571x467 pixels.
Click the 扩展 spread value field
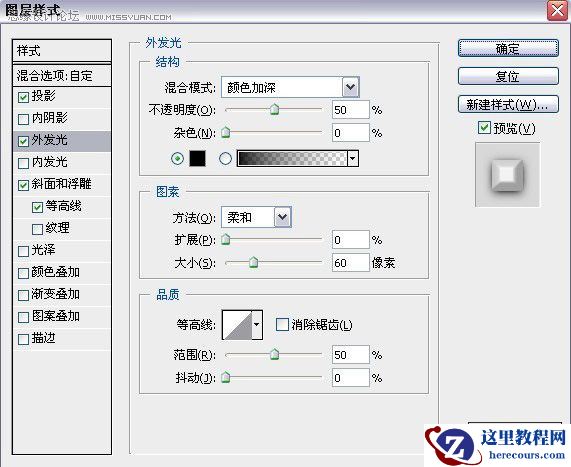coord(351,240)
